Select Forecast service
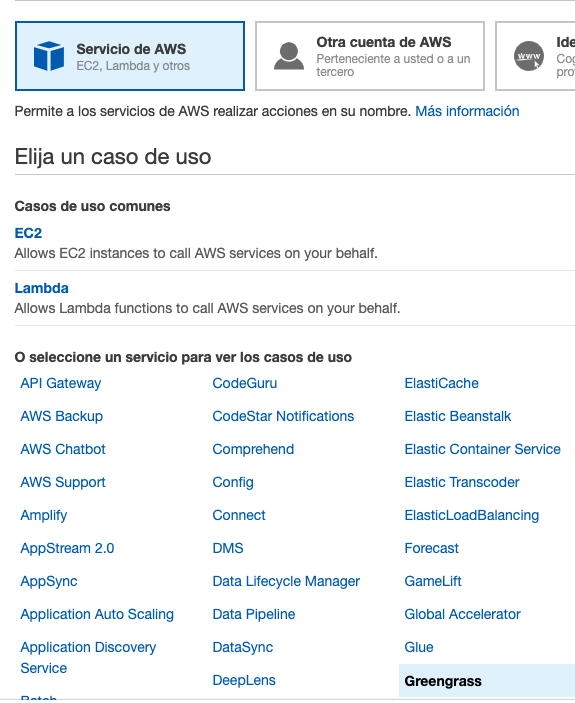The image size is (575, 703). (x=432, y=548)
